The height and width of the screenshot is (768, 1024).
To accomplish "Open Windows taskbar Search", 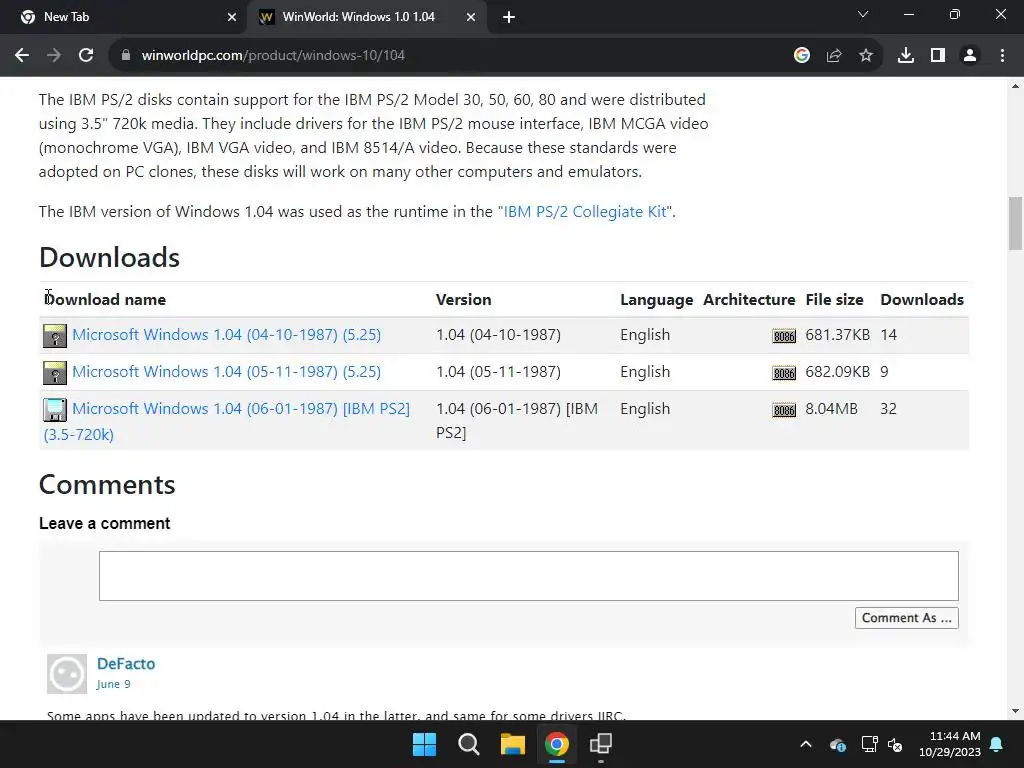I will click(x=468, y=744).
